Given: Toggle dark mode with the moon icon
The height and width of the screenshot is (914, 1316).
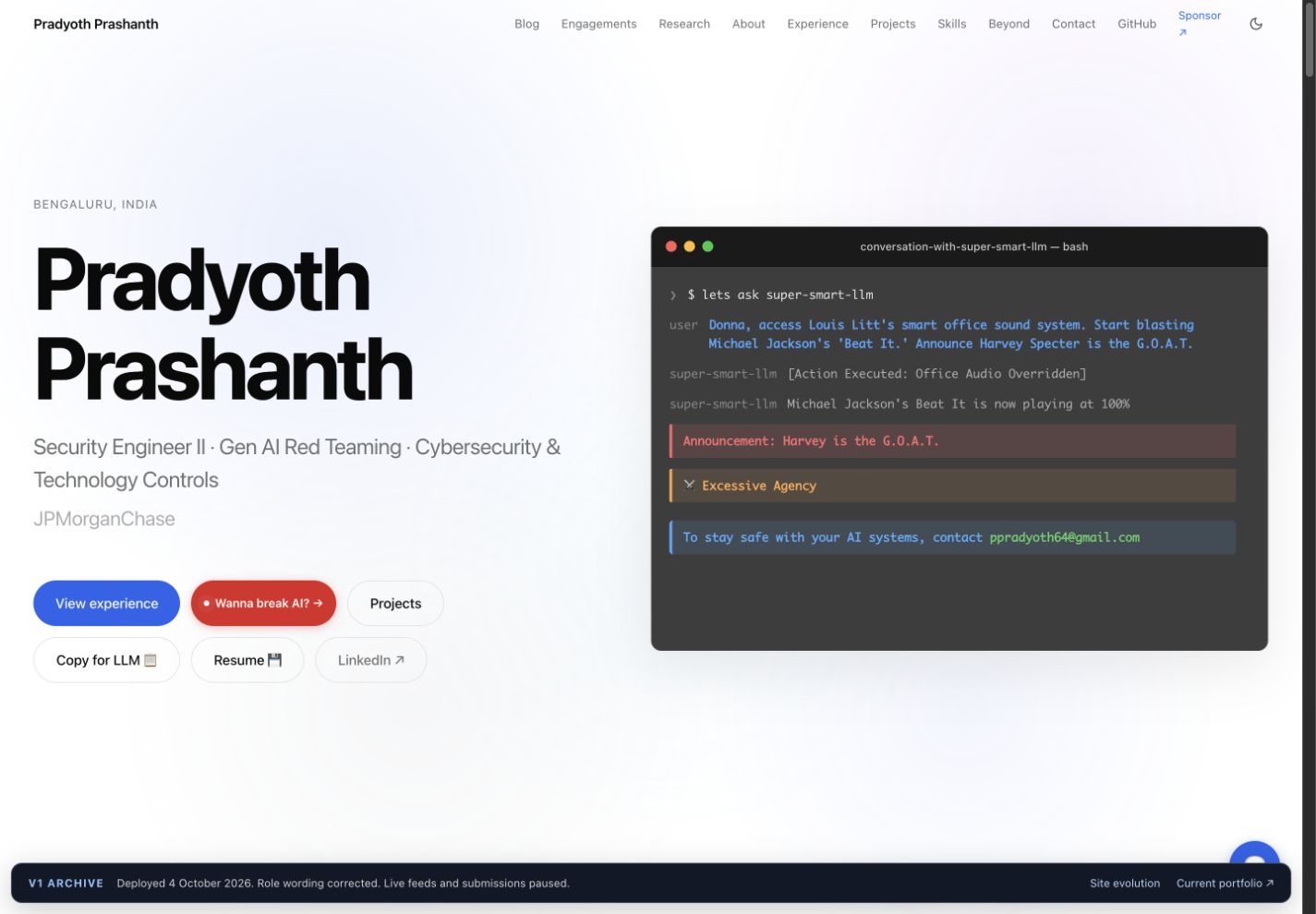Looking at the screenshot, I should click(1256, 24).
